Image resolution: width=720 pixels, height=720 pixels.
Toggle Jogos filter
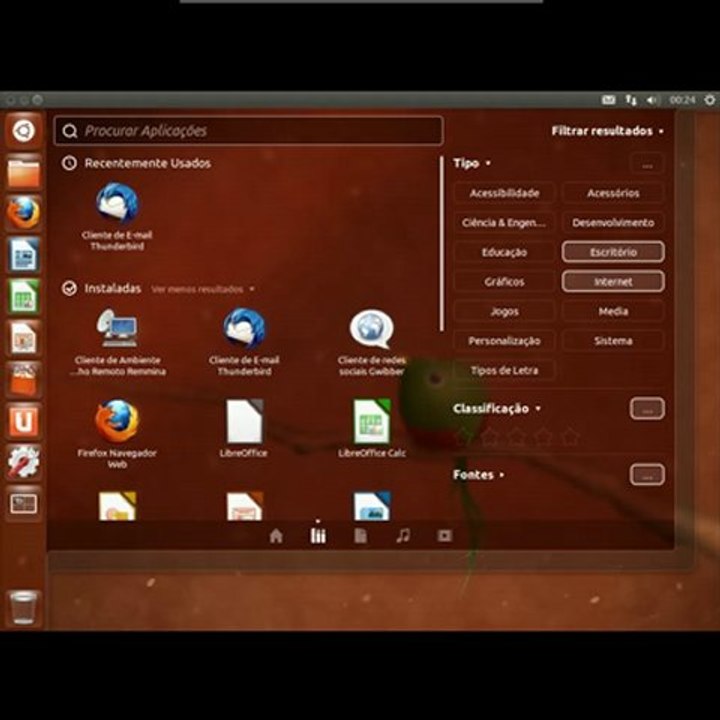(x=504, y=311)
